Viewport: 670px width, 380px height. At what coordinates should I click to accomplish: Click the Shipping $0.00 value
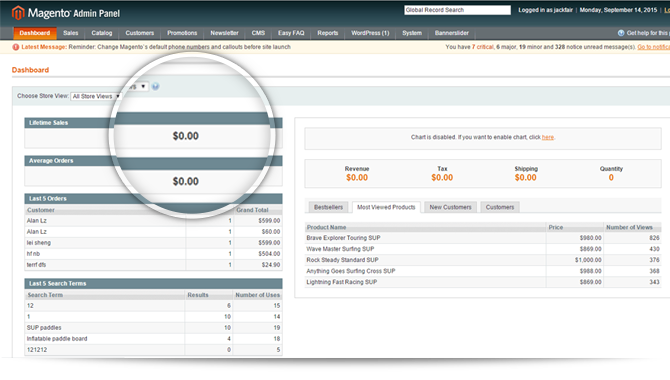tap(525, 177)
